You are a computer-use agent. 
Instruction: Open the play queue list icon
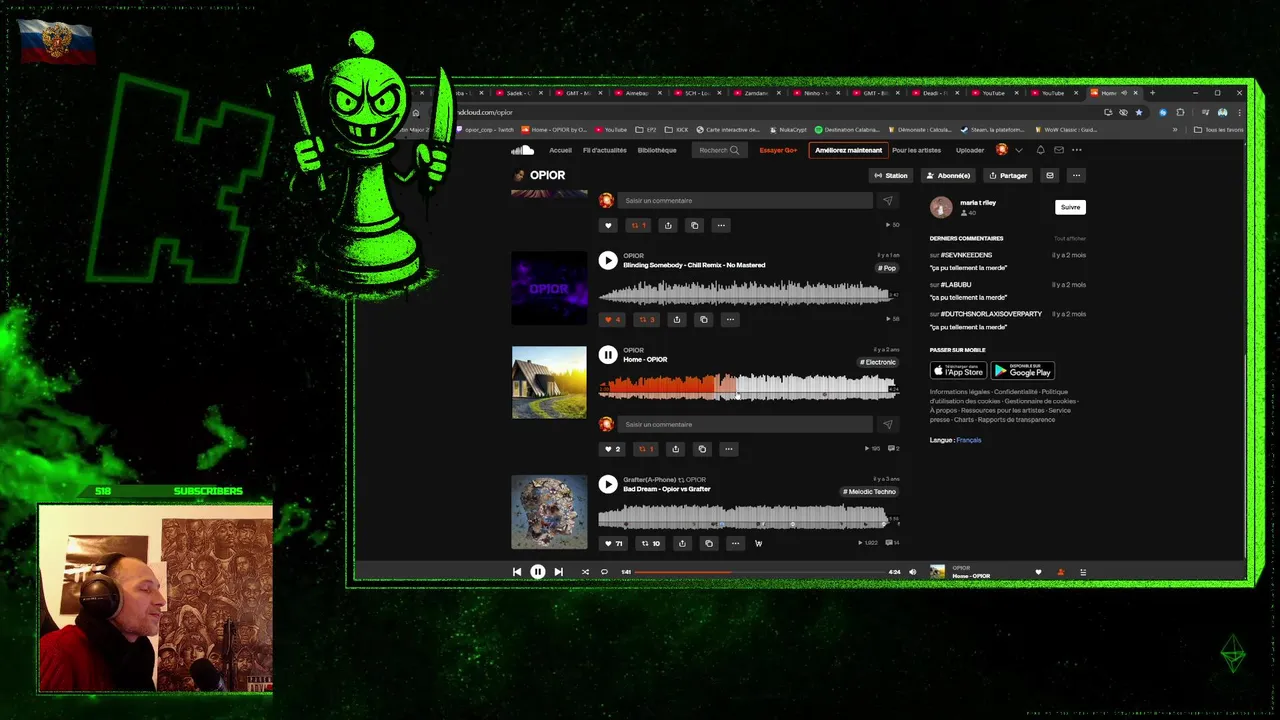1083,572
